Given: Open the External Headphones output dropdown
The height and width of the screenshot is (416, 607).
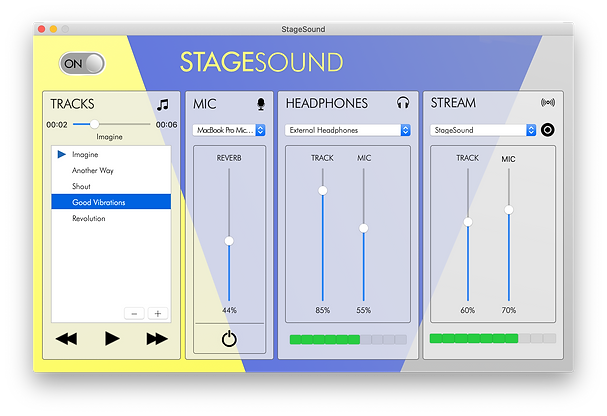Looking at the screenshot, I should pos(348,130).
